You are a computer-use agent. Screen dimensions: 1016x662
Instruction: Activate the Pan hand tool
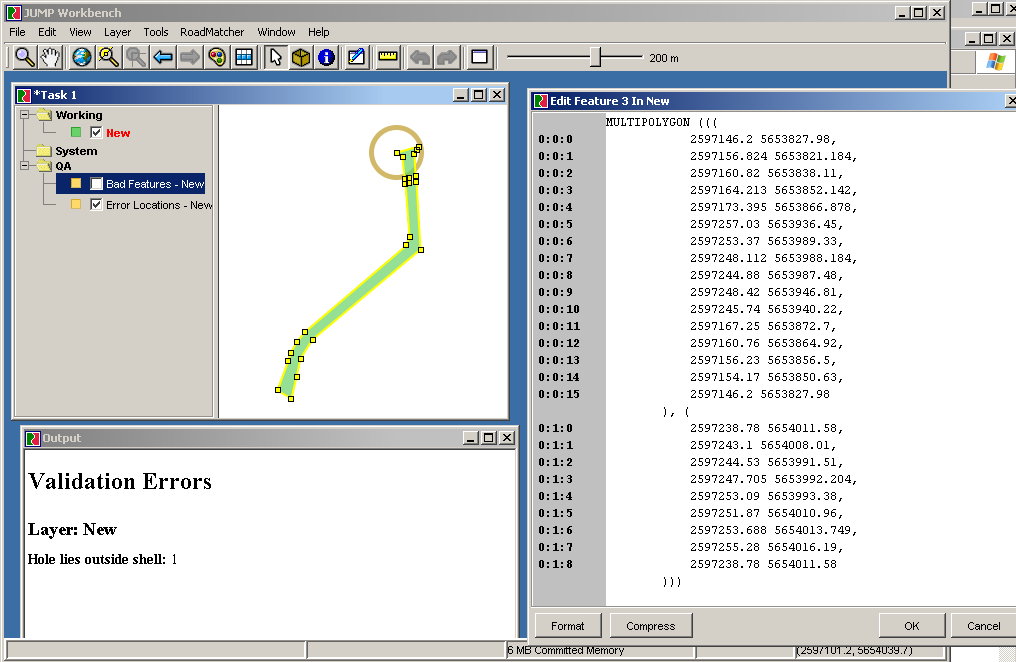[x=50, y=57]
